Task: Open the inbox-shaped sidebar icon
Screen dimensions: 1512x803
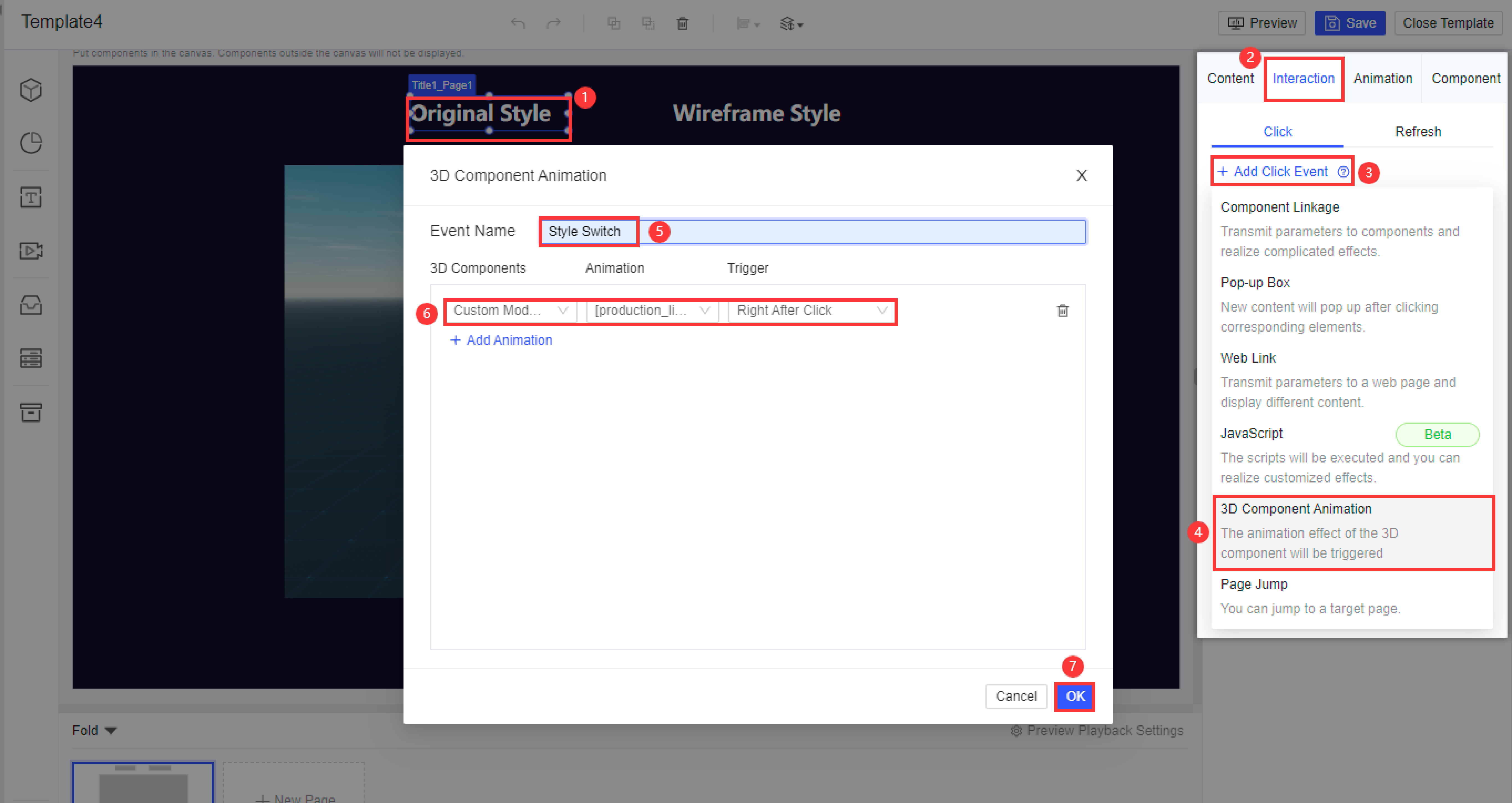Action: click(30, 305)
